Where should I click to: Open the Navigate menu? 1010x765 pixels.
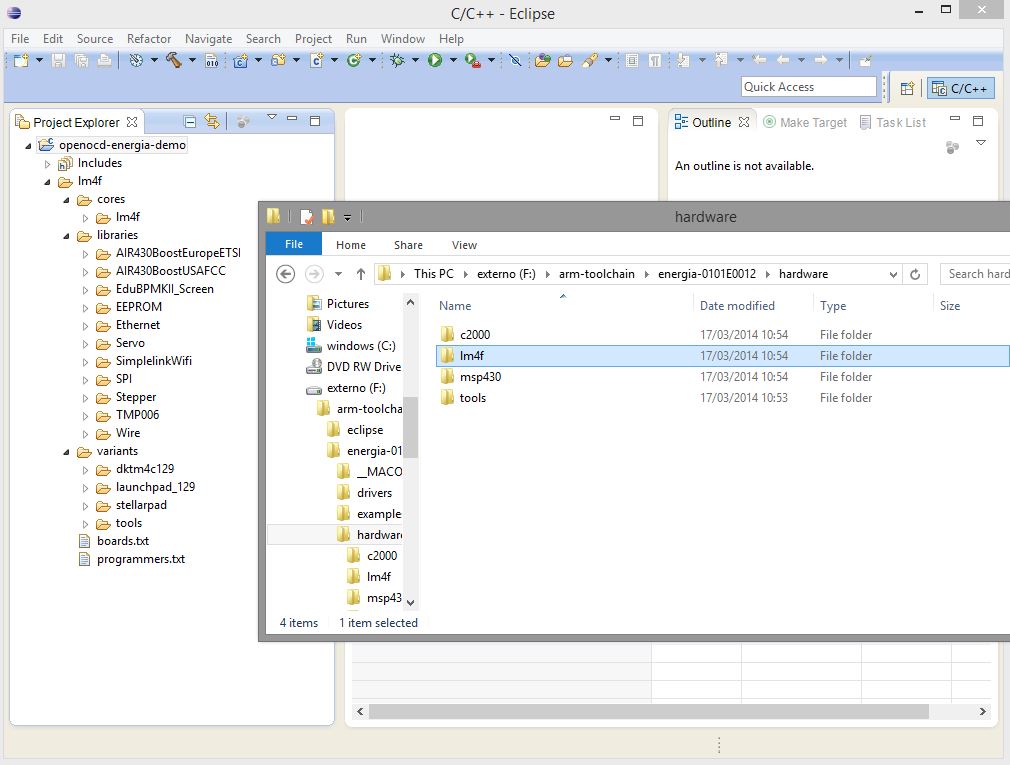click(208, 39)
